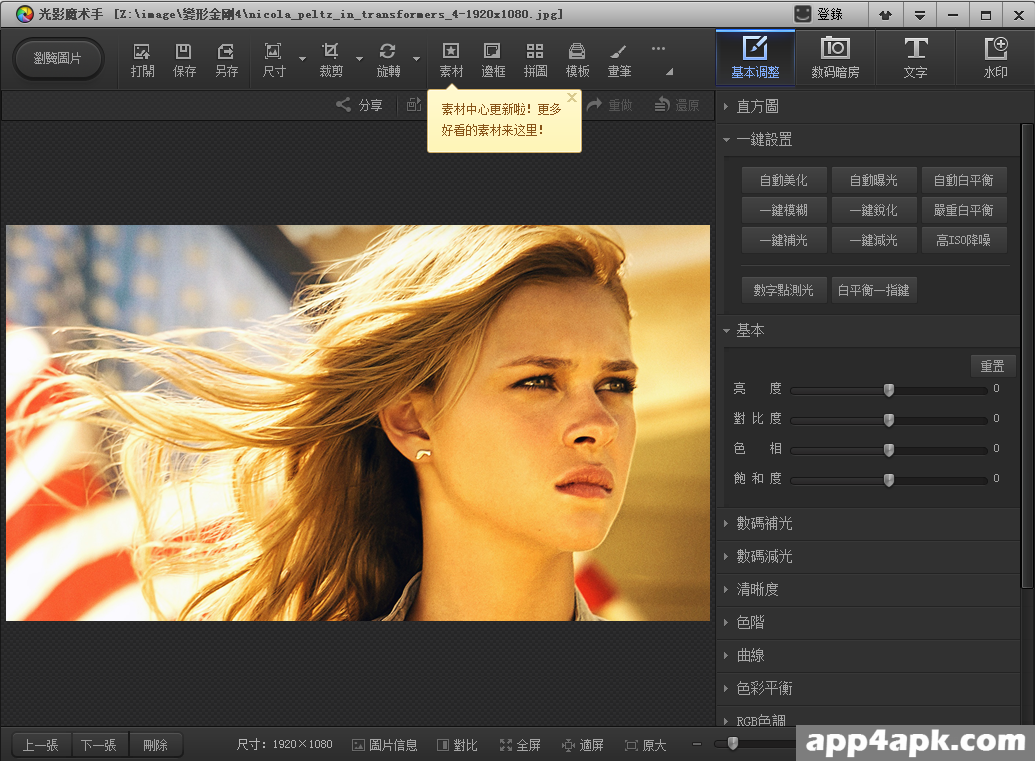This screenshot has width=1035, height=761.
Task: Apply 一鍵模糊 blur
Action: (784, 211)
